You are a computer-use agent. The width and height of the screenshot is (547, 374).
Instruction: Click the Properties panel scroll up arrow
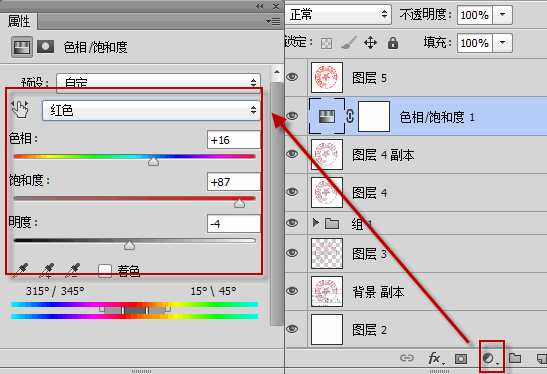pos(277,72)
